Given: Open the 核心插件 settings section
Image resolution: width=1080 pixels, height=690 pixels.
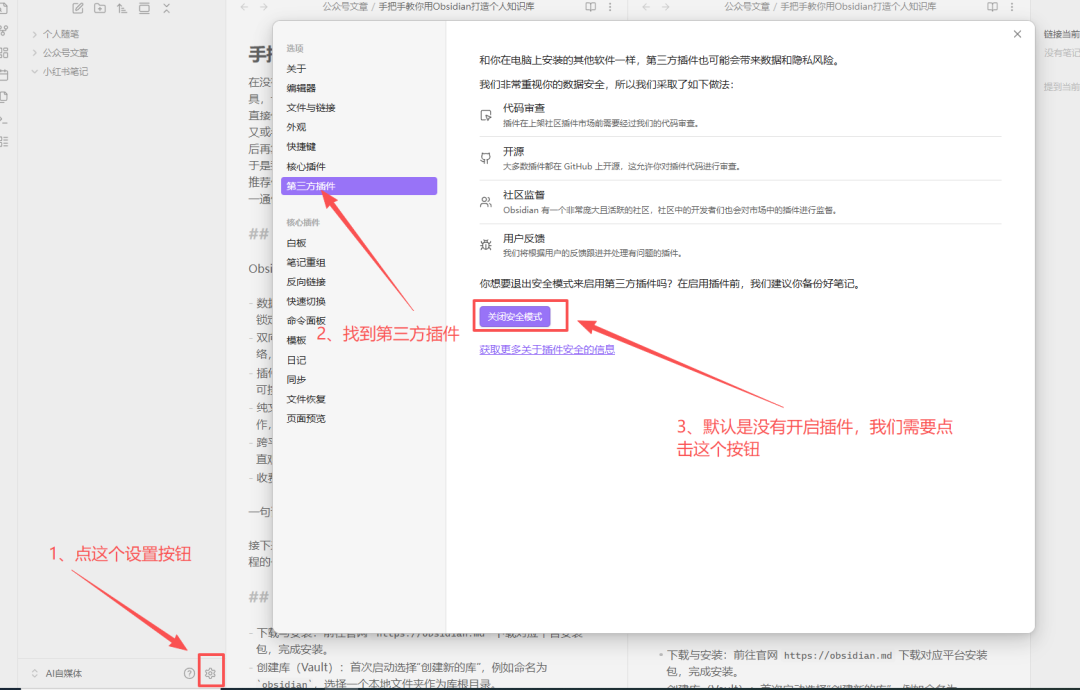Looking at the screenshot, I should [x=306, y=166].
